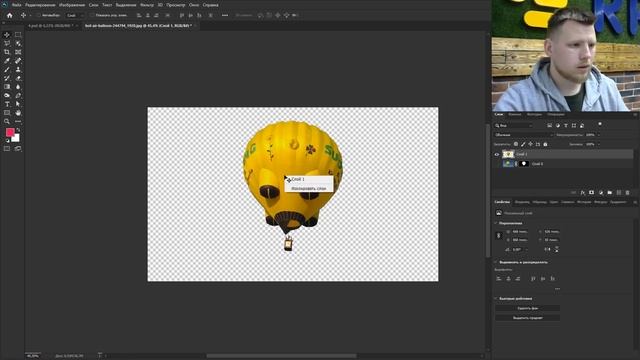The image size is (640, 360).
Task: Create new adjustment layer icon
Action: (x=601, y=193)
